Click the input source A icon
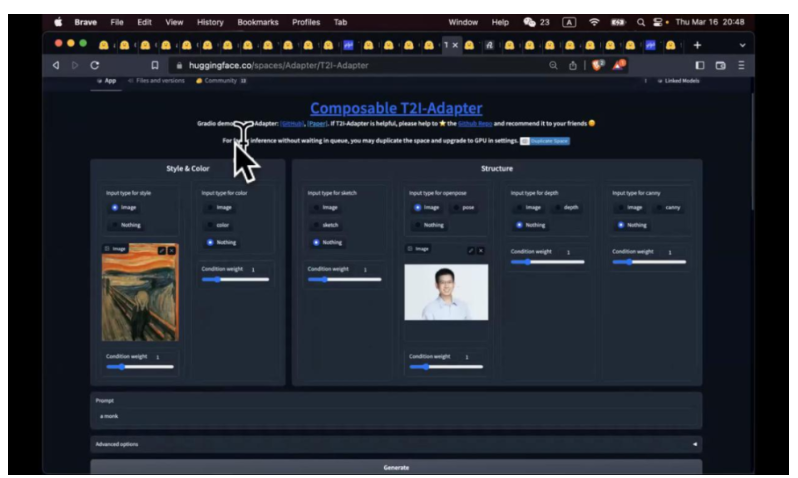The height and width of the screenshot is (478, 798). (569, 22)
